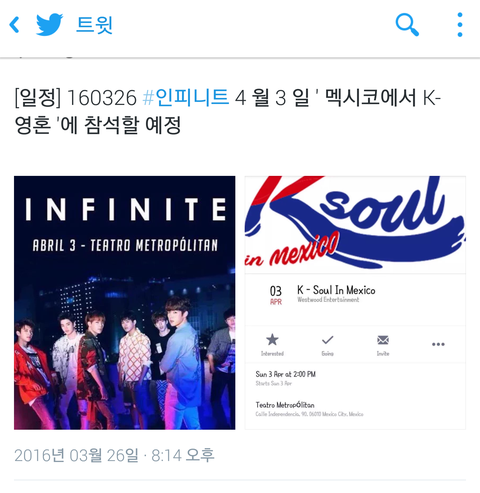Tap the 트윗 header title
This screenshot has width=480, height=493.
tap(95, 25)
